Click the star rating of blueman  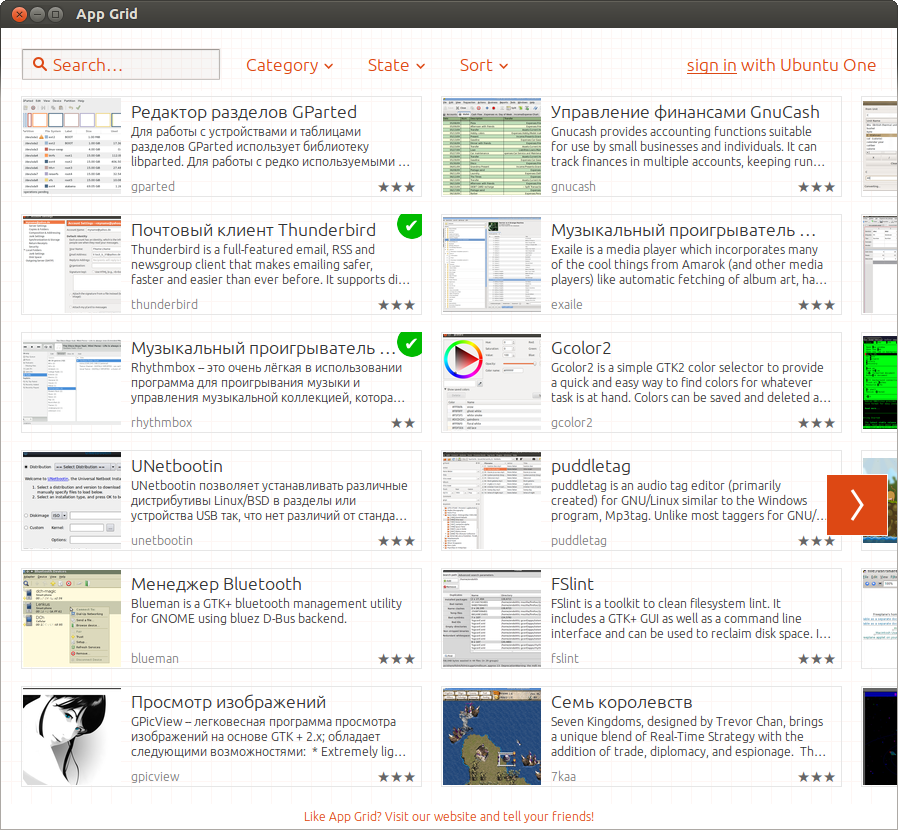tap(397, 659)
